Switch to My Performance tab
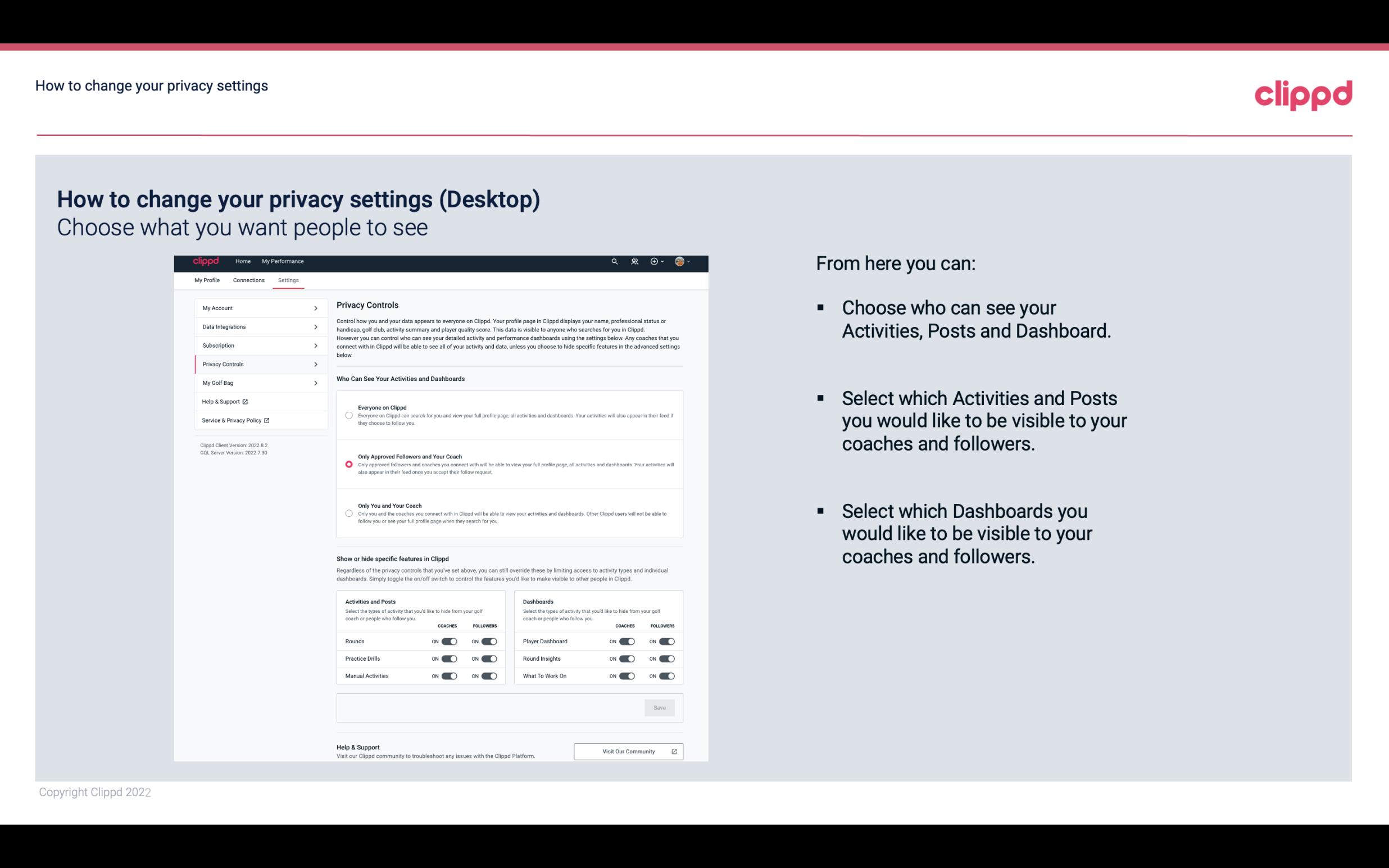This screenshot has height=868, width=1389. pyautogui.click(x=283, y=261)
